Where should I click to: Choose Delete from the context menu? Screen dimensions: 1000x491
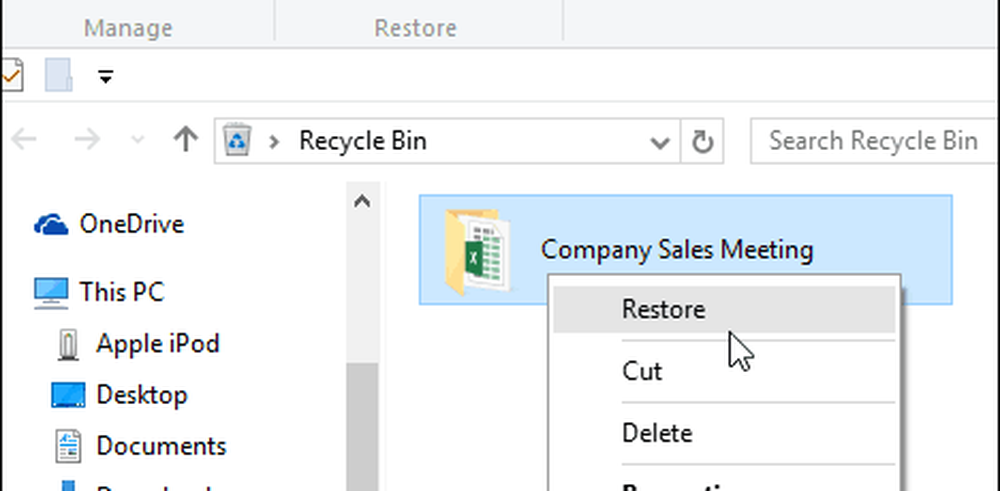[x=657, y=433]
